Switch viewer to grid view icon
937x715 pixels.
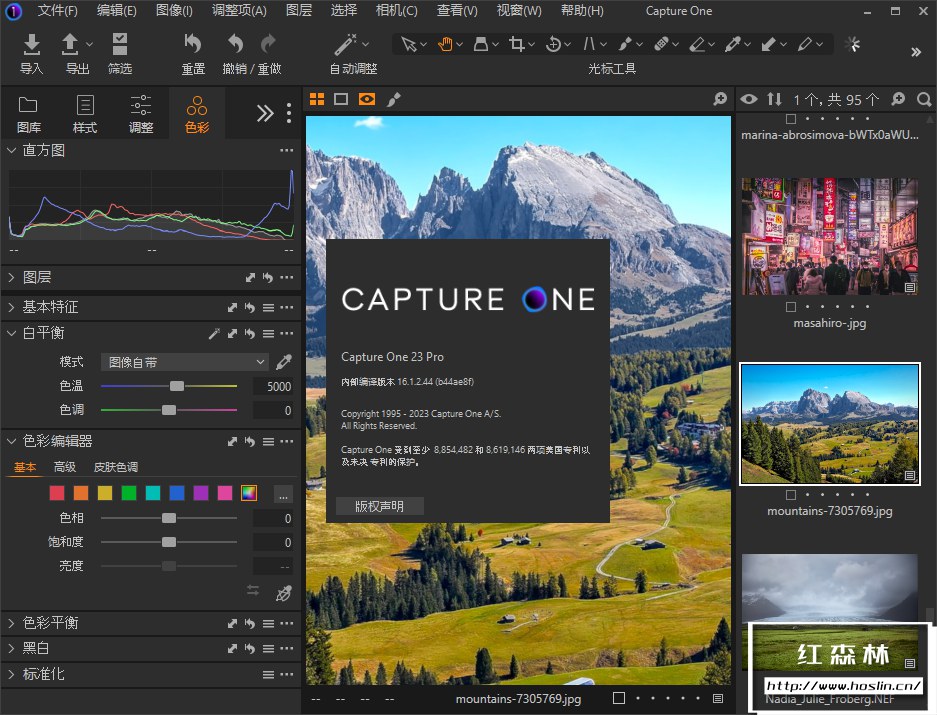317,99
